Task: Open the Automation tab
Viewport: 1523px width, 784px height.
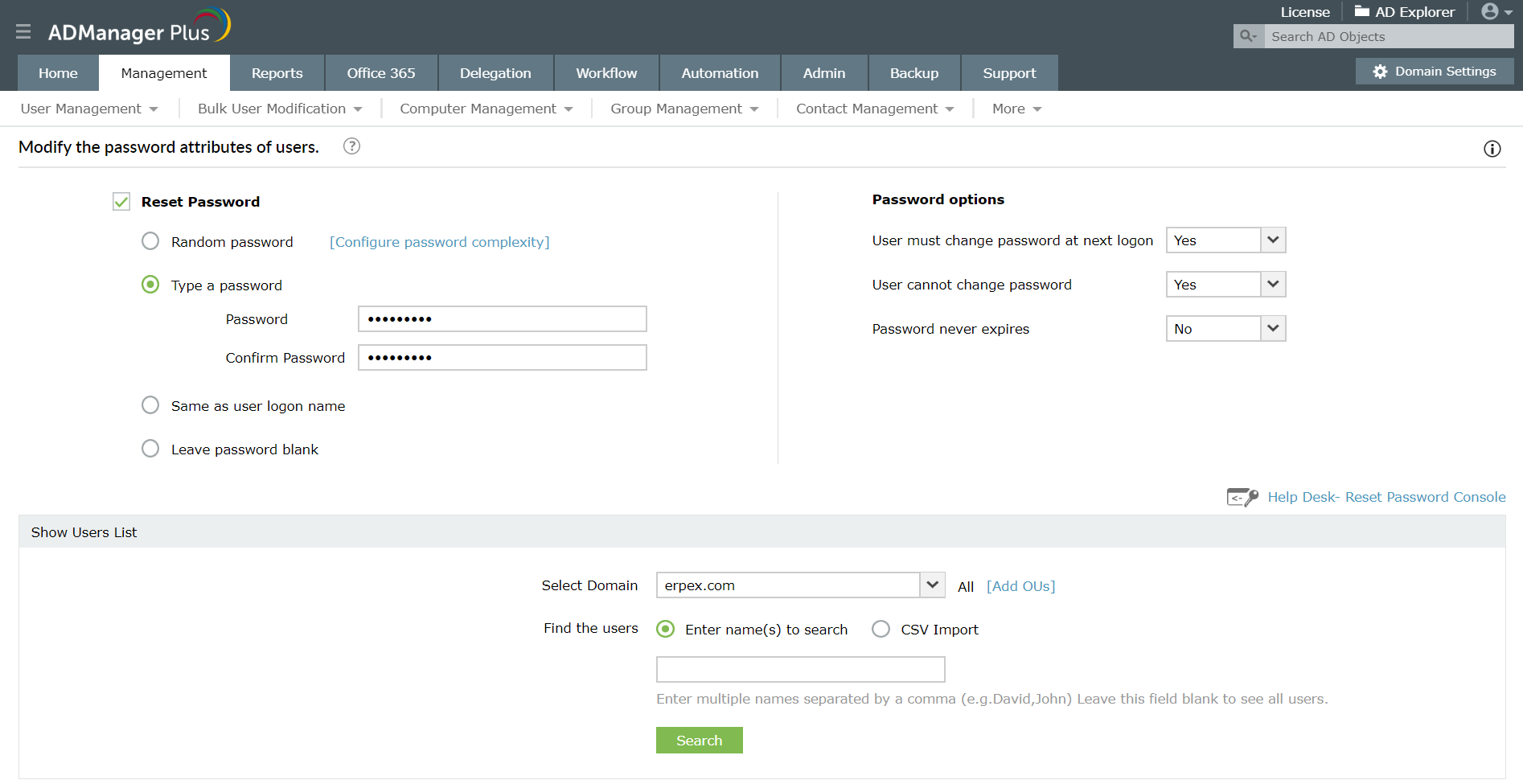Action: click(720, 73)
